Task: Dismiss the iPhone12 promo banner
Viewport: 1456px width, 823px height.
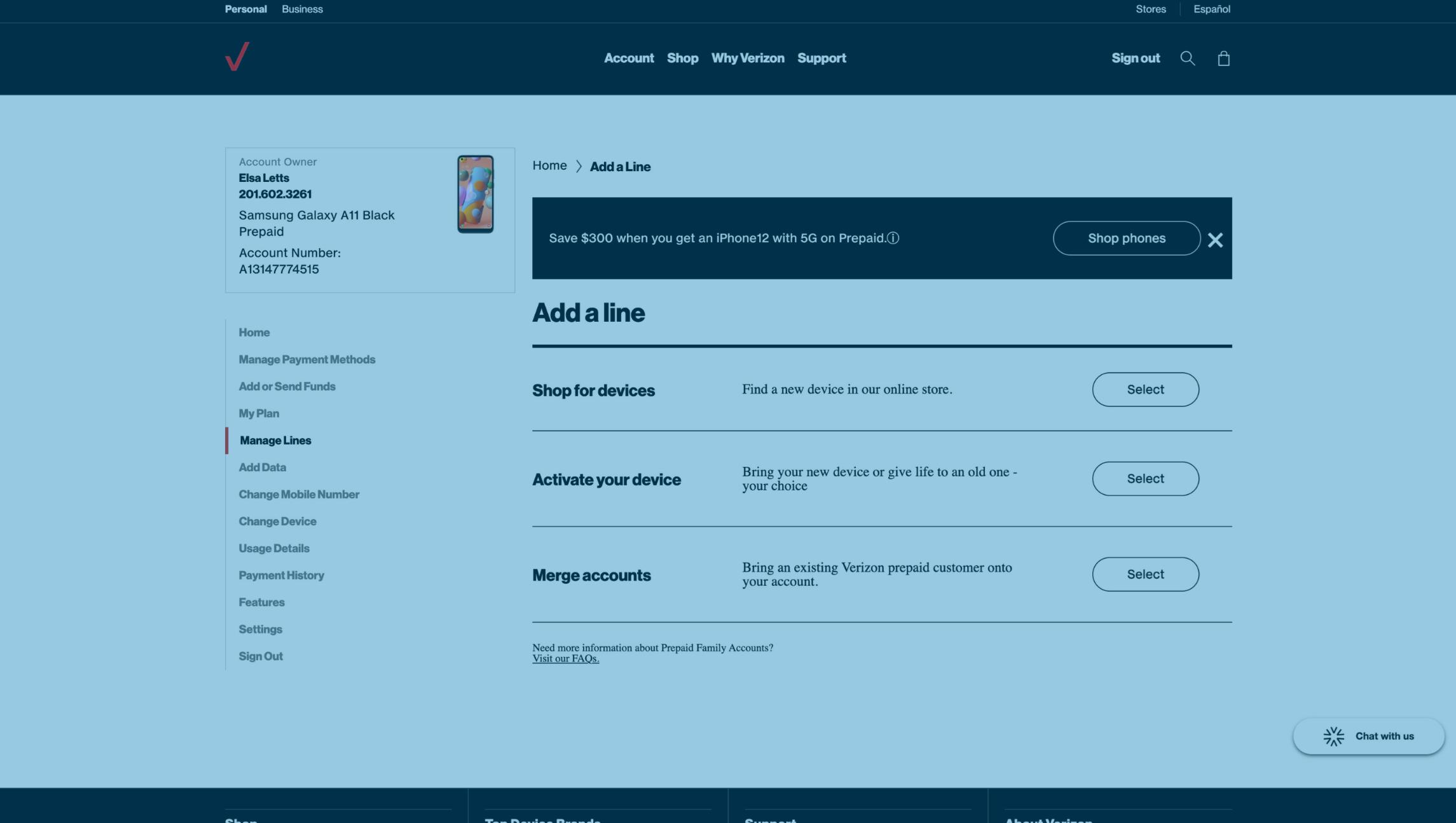Action: pyautogui.click(x=1215, y=240)
